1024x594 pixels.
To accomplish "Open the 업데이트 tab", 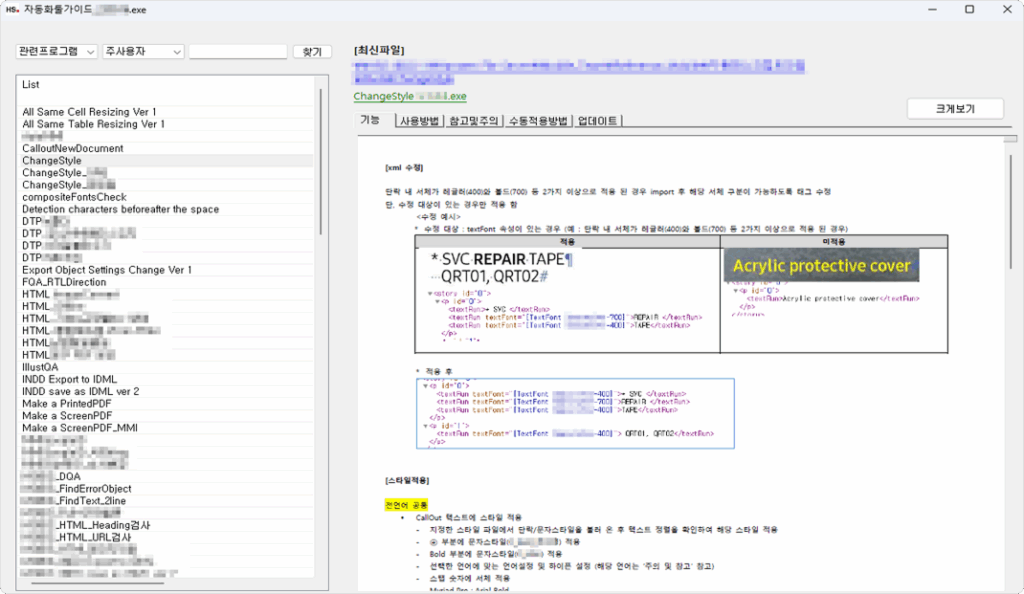I will [x=598, y=121].
